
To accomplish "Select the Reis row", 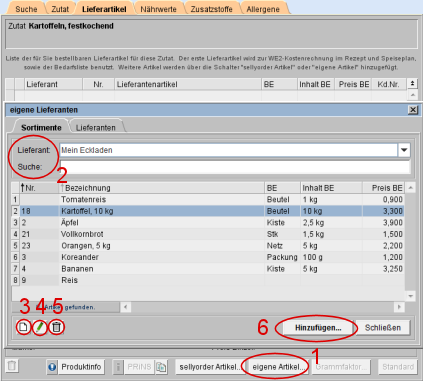I will coord(208,280).
